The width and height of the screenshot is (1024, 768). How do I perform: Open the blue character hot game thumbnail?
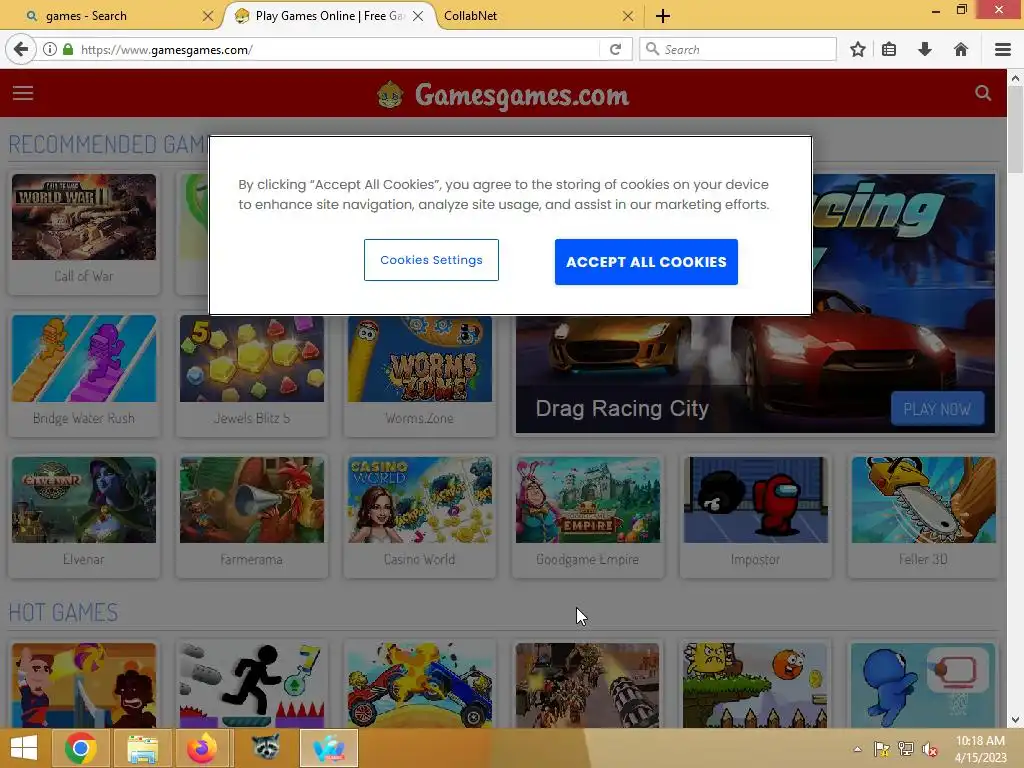923,684
